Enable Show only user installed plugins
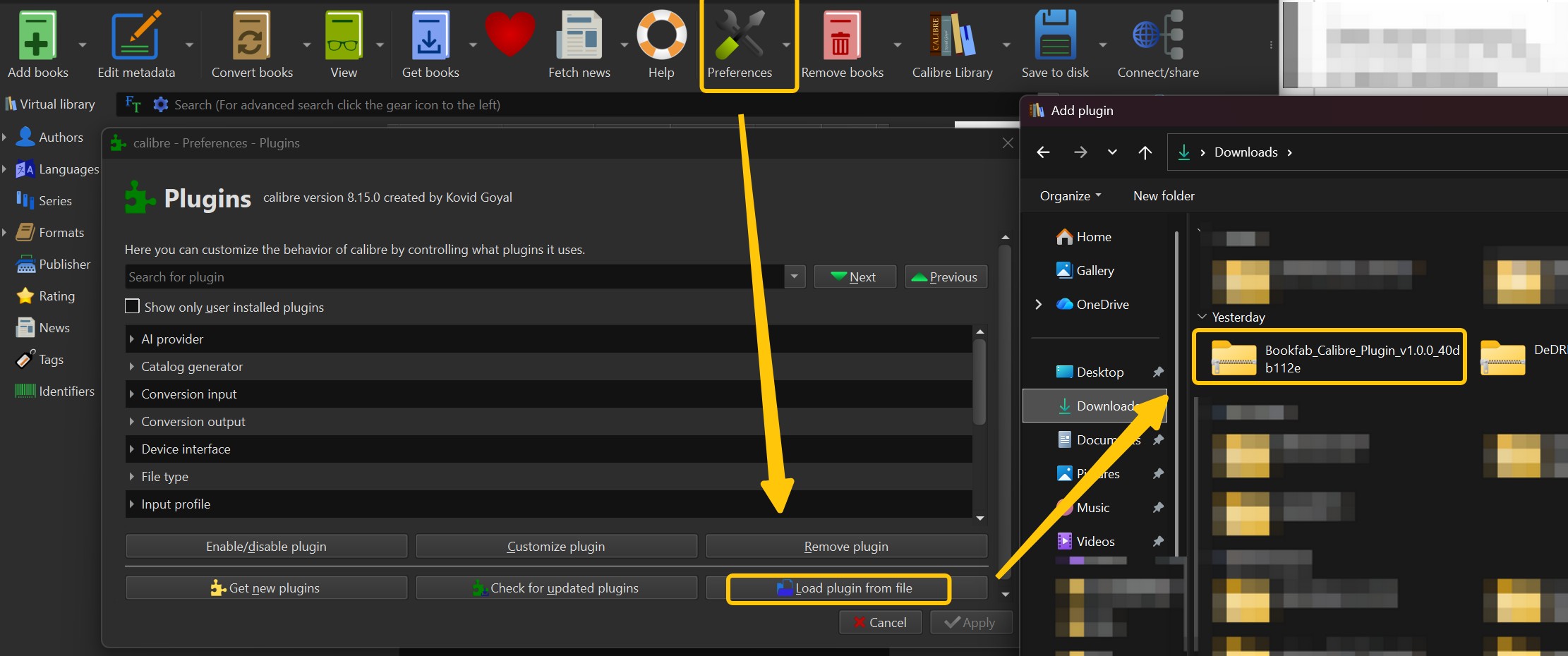The width and height of the screenshot is (1568, 656). pos(132,307)
